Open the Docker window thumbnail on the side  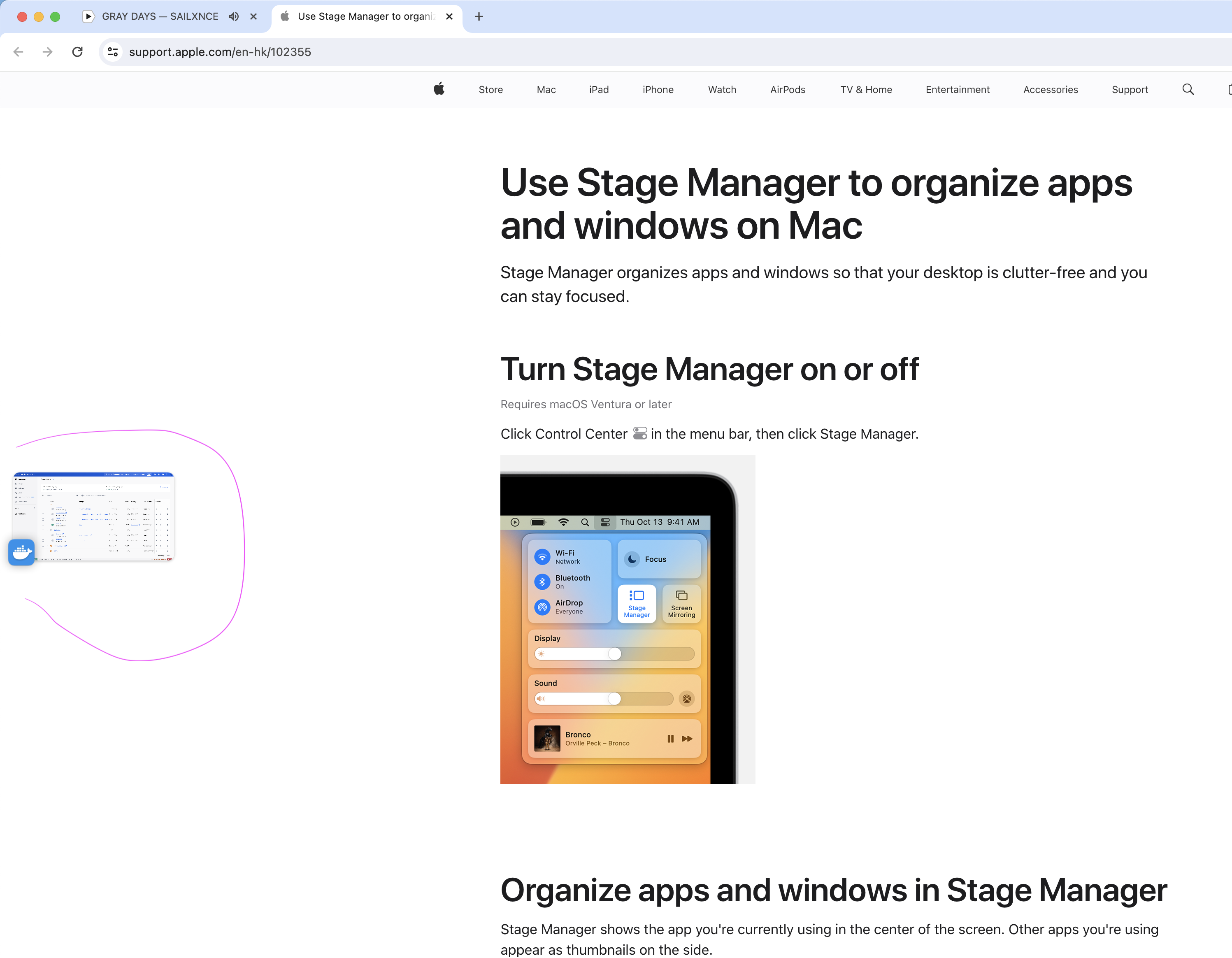click(94, 516)
